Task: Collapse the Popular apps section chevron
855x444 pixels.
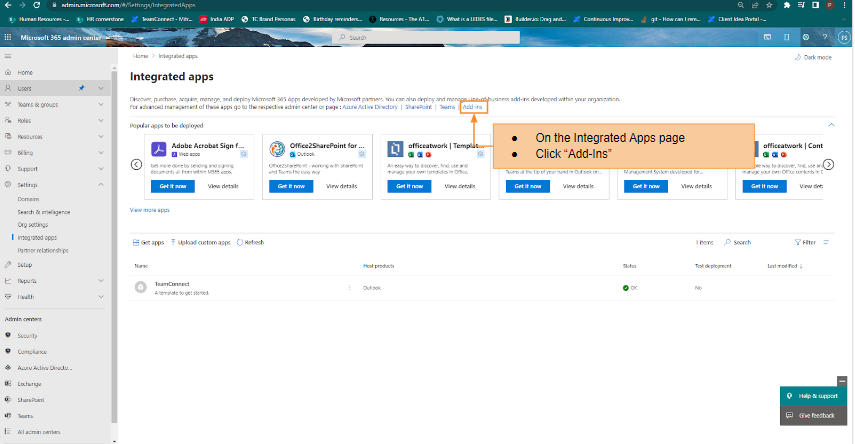Action: [x=832, y=125]
